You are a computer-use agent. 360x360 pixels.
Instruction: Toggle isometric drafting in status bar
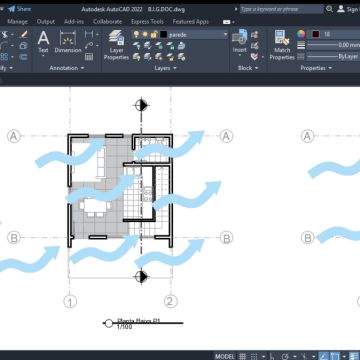[303, 356]
